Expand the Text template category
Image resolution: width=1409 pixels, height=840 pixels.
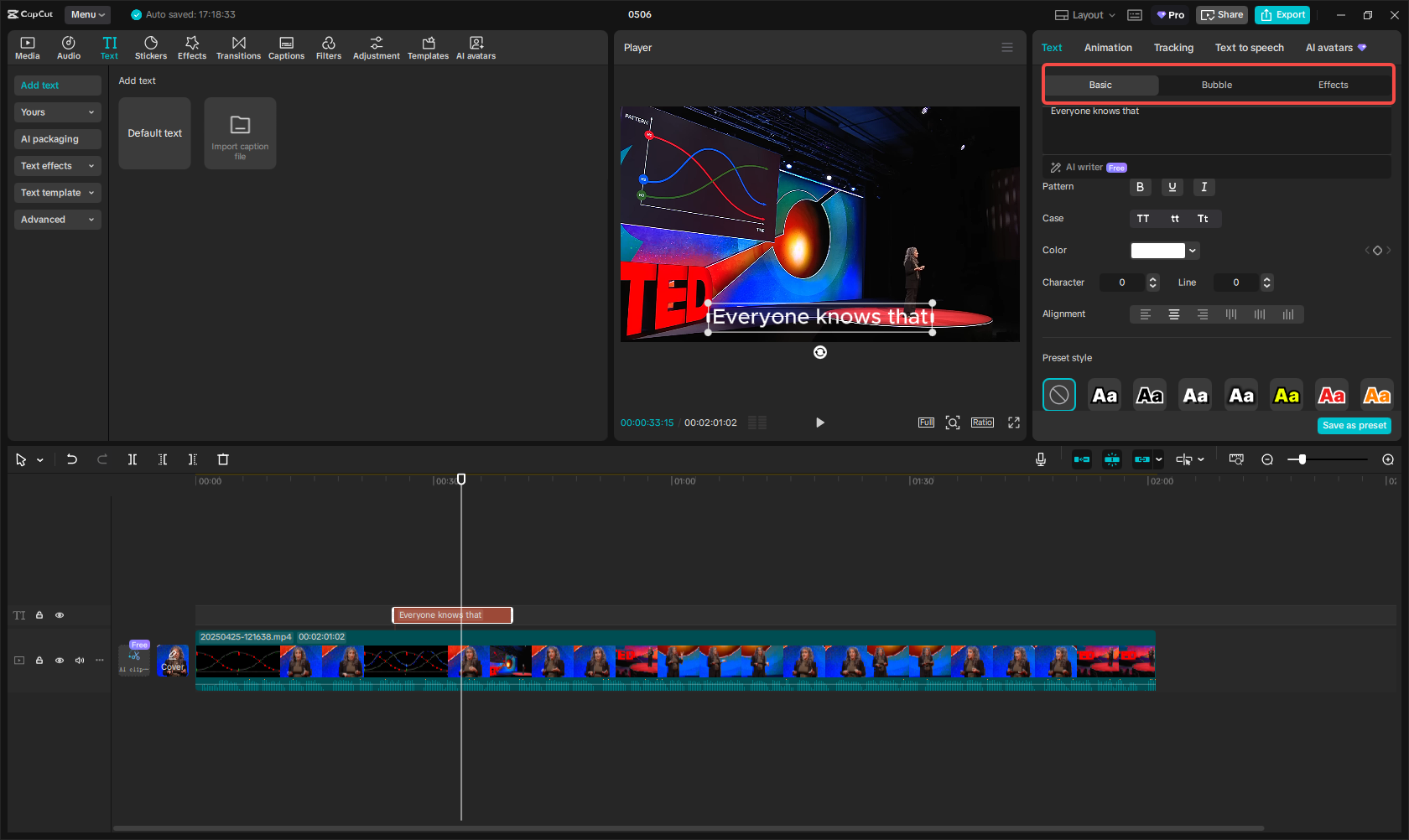(57, 193)
